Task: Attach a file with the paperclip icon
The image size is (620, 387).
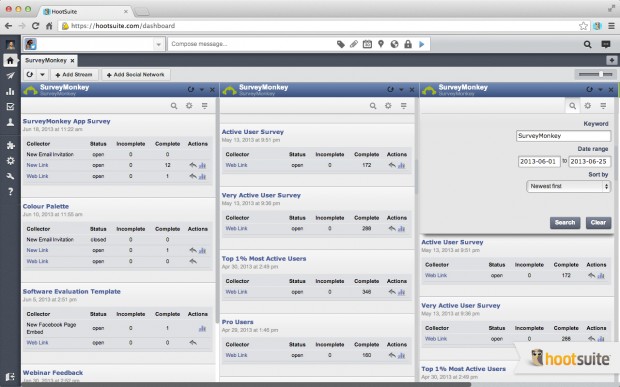Action: tap(353, 44)
